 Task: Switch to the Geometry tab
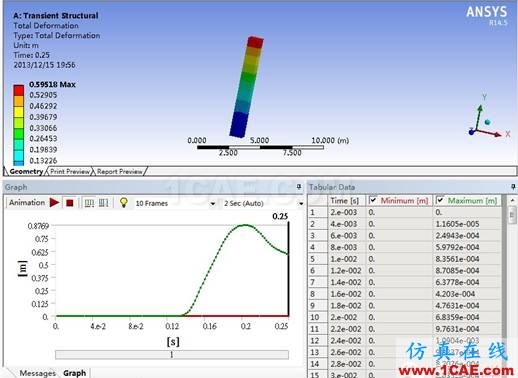click(26, 172)
